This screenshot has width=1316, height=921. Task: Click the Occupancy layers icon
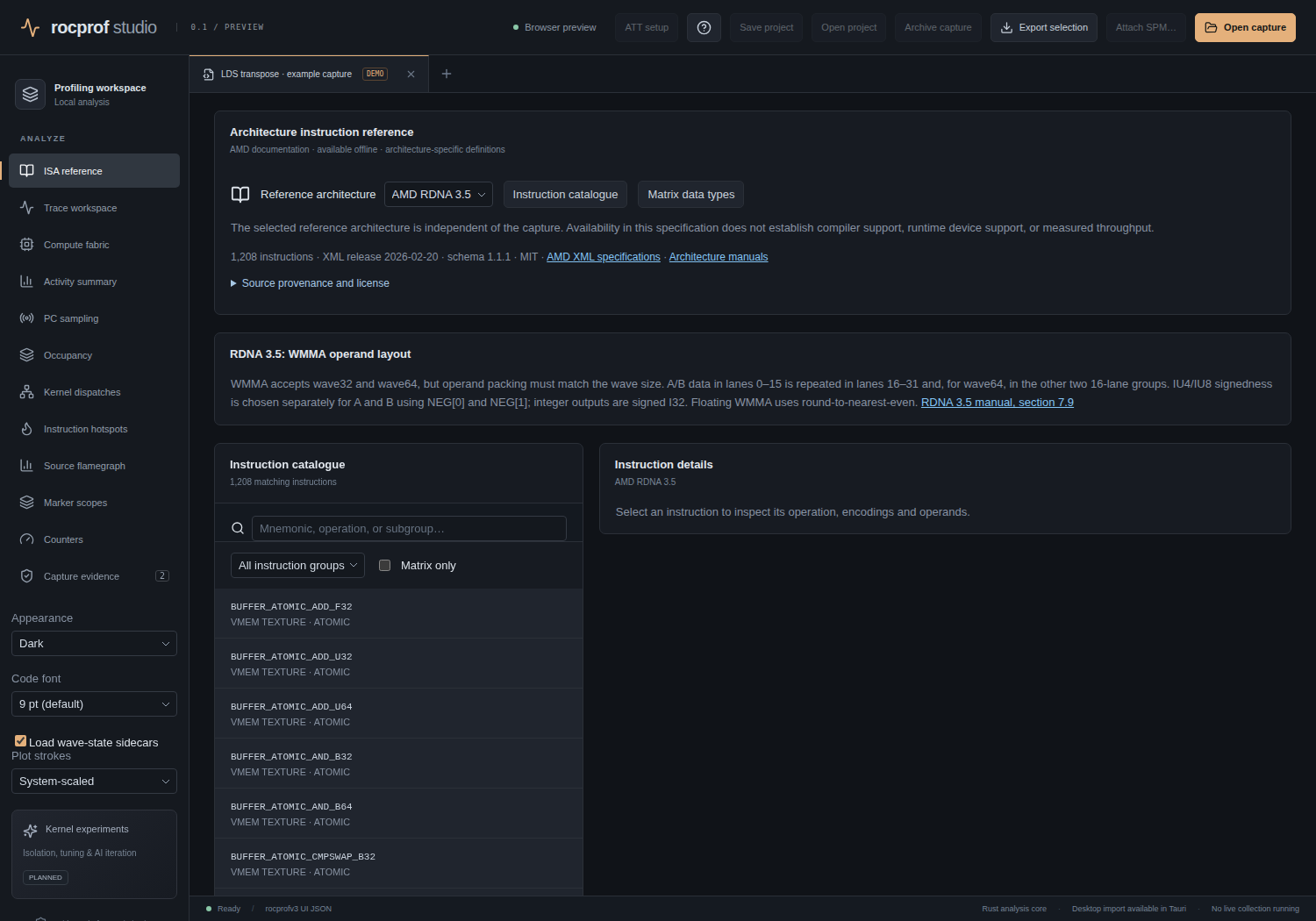click(27, 355)
